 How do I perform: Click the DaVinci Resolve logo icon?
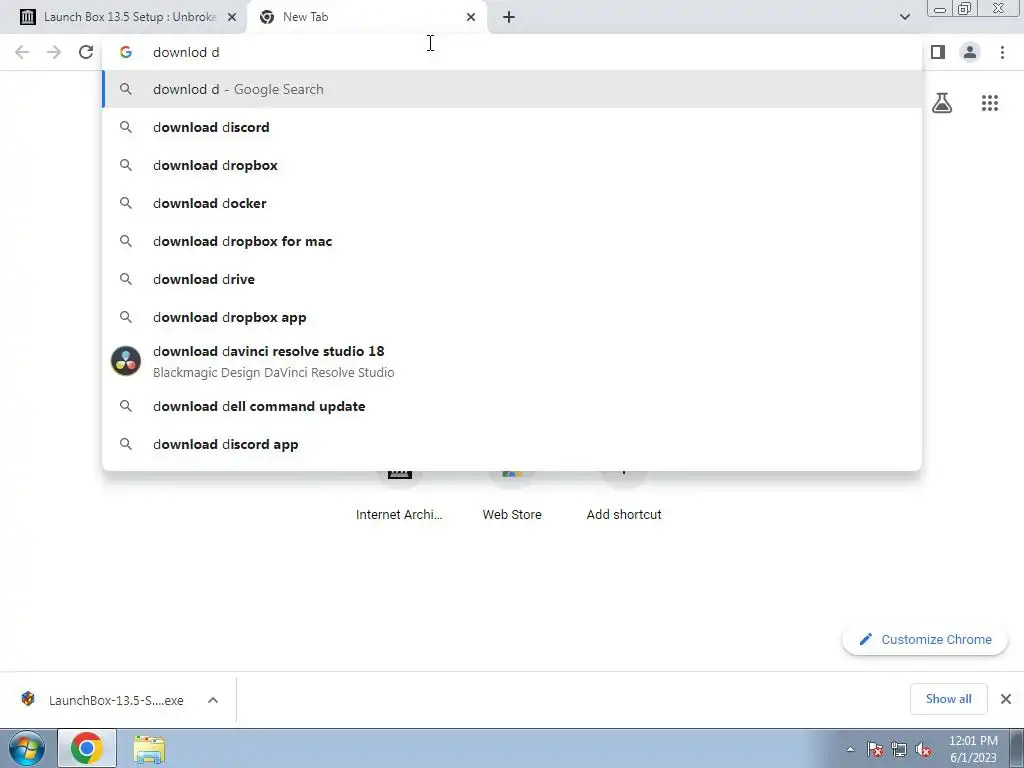[126, 360]
